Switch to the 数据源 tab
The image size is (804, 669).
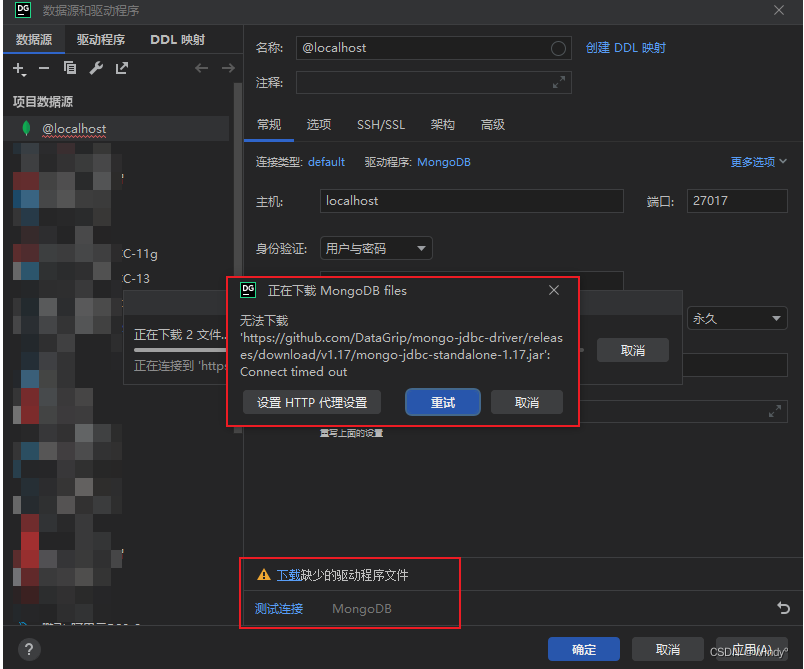(34, 39)
